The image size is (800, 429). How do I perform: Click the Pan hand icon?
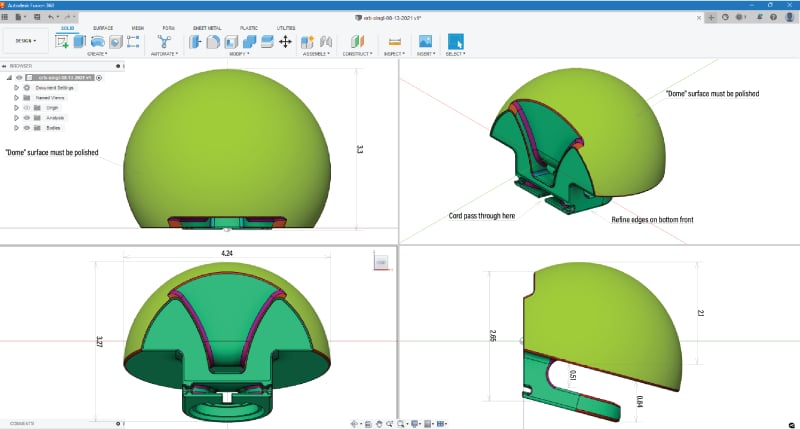(379, 424)
